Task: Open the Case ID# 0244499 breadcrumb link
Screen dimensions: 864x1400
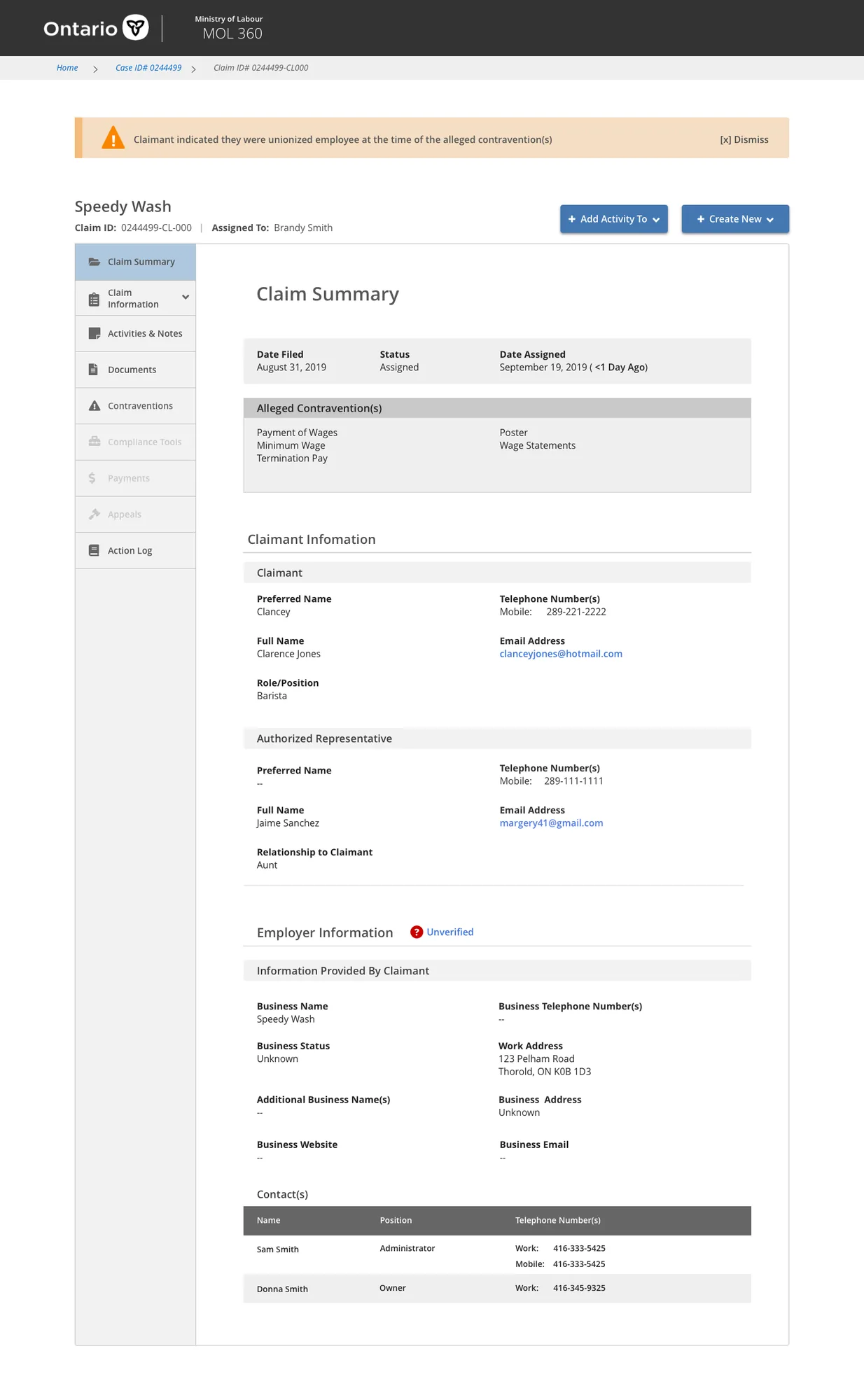Action: tap(148, 68)
